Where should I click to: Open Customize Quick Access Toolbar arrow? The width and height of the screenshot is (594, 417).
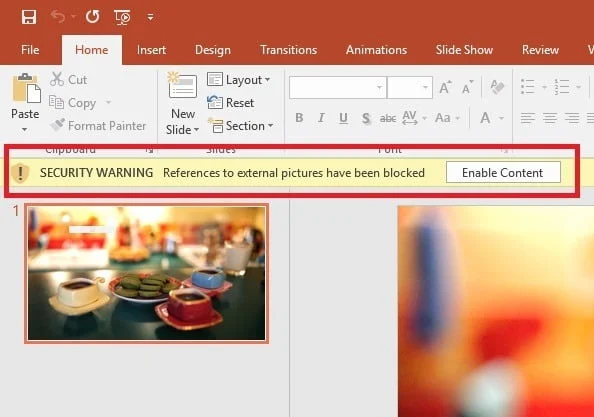(150, 17)
